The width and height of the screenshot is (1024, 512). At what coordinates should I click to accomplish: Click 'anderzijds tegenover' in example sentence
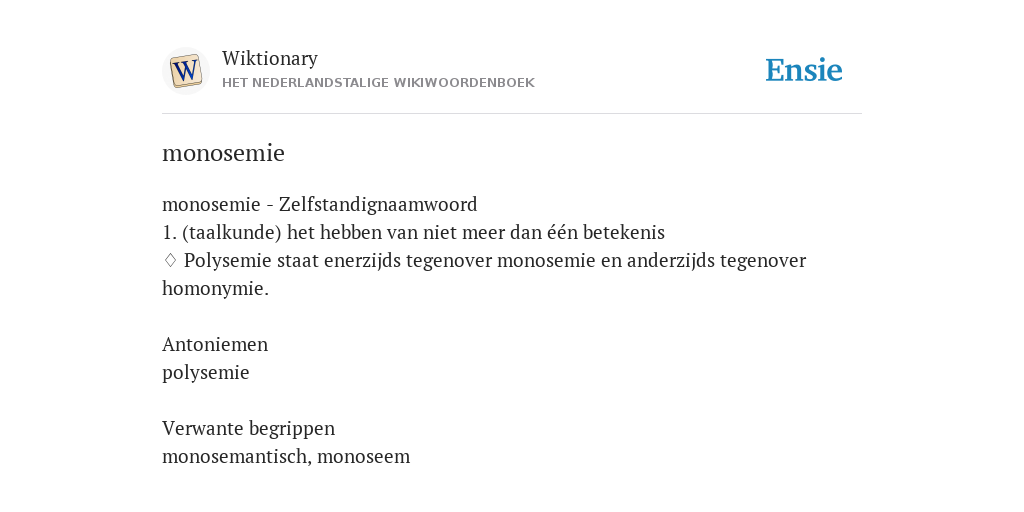(x=716, y=261)
